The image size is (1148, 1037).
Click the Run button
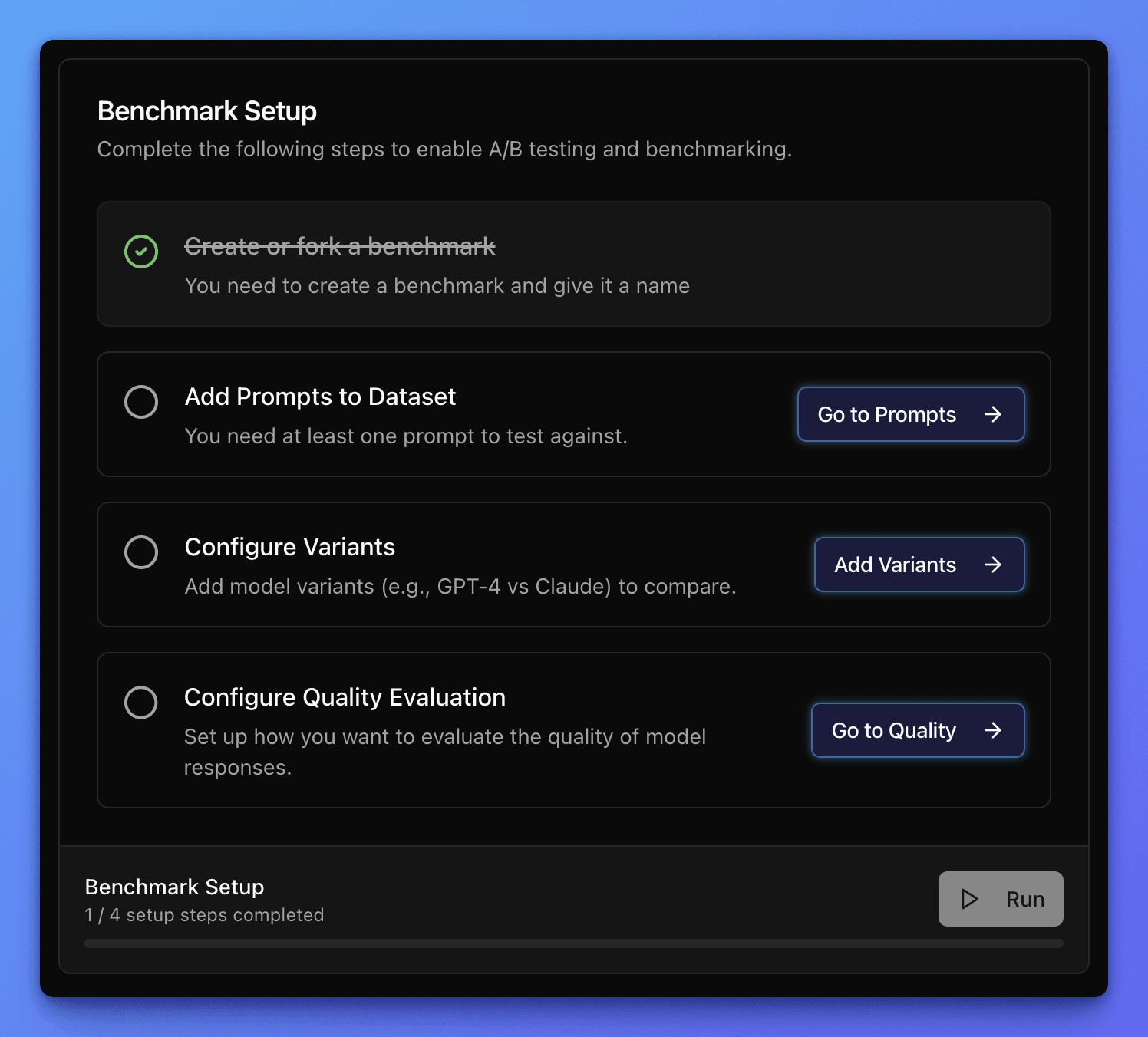point(1001,899)
